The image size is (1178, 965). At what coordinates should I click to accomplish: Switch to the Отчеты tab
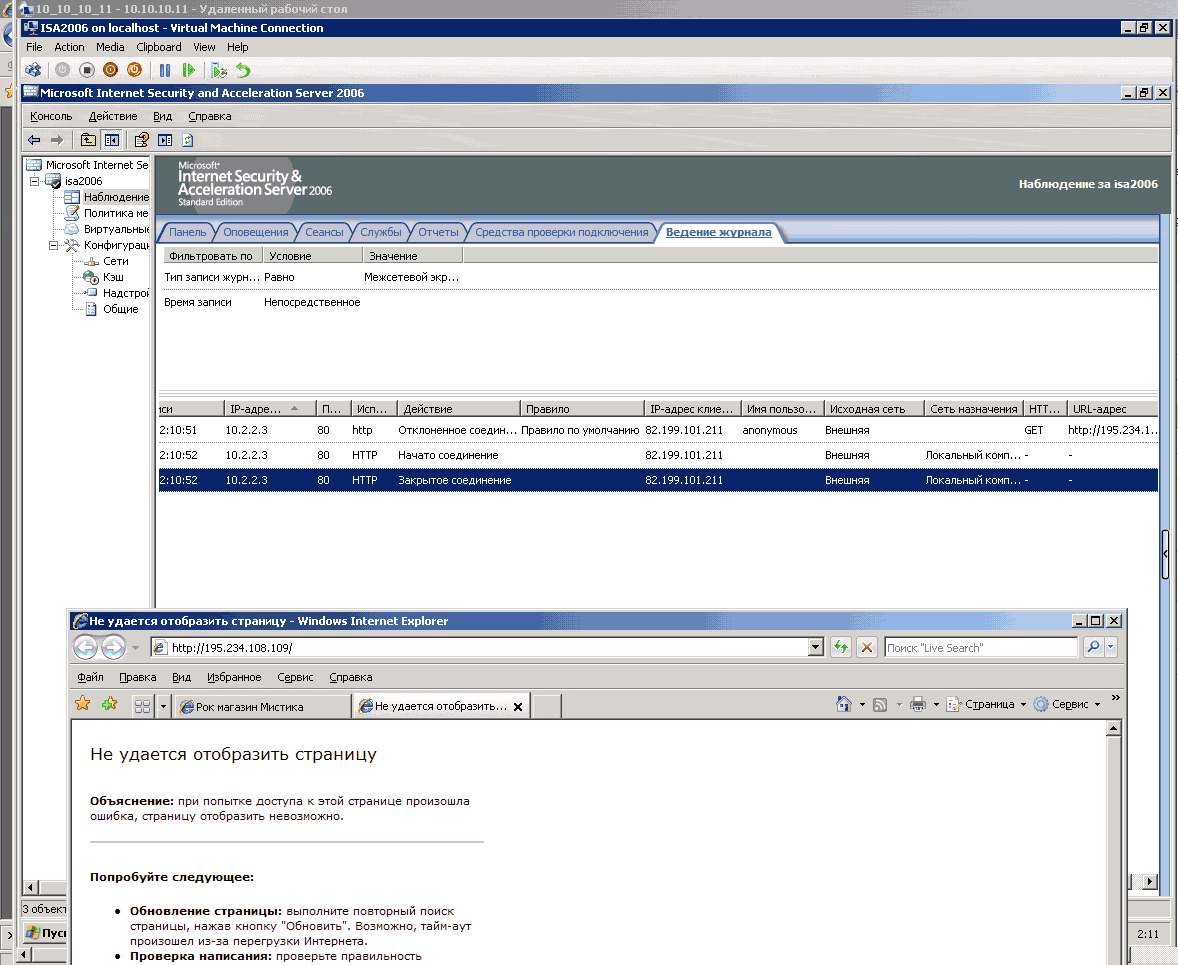(438, 232)
